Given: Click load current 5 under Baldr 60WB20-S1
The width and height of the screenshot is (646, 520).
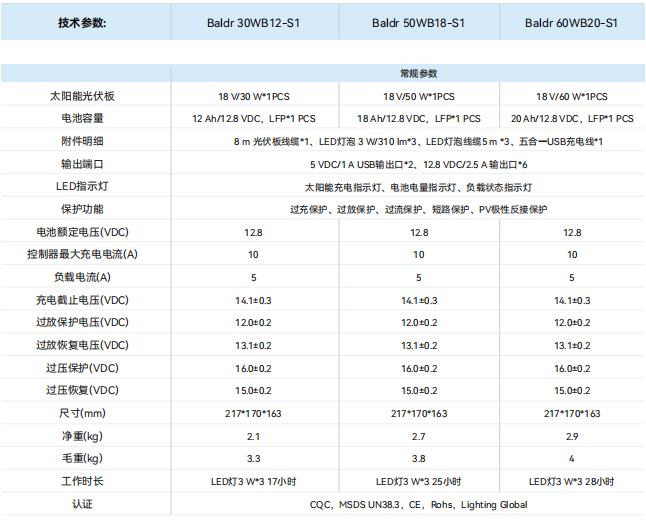Looking at the screenshot, I should click(571, 278).
